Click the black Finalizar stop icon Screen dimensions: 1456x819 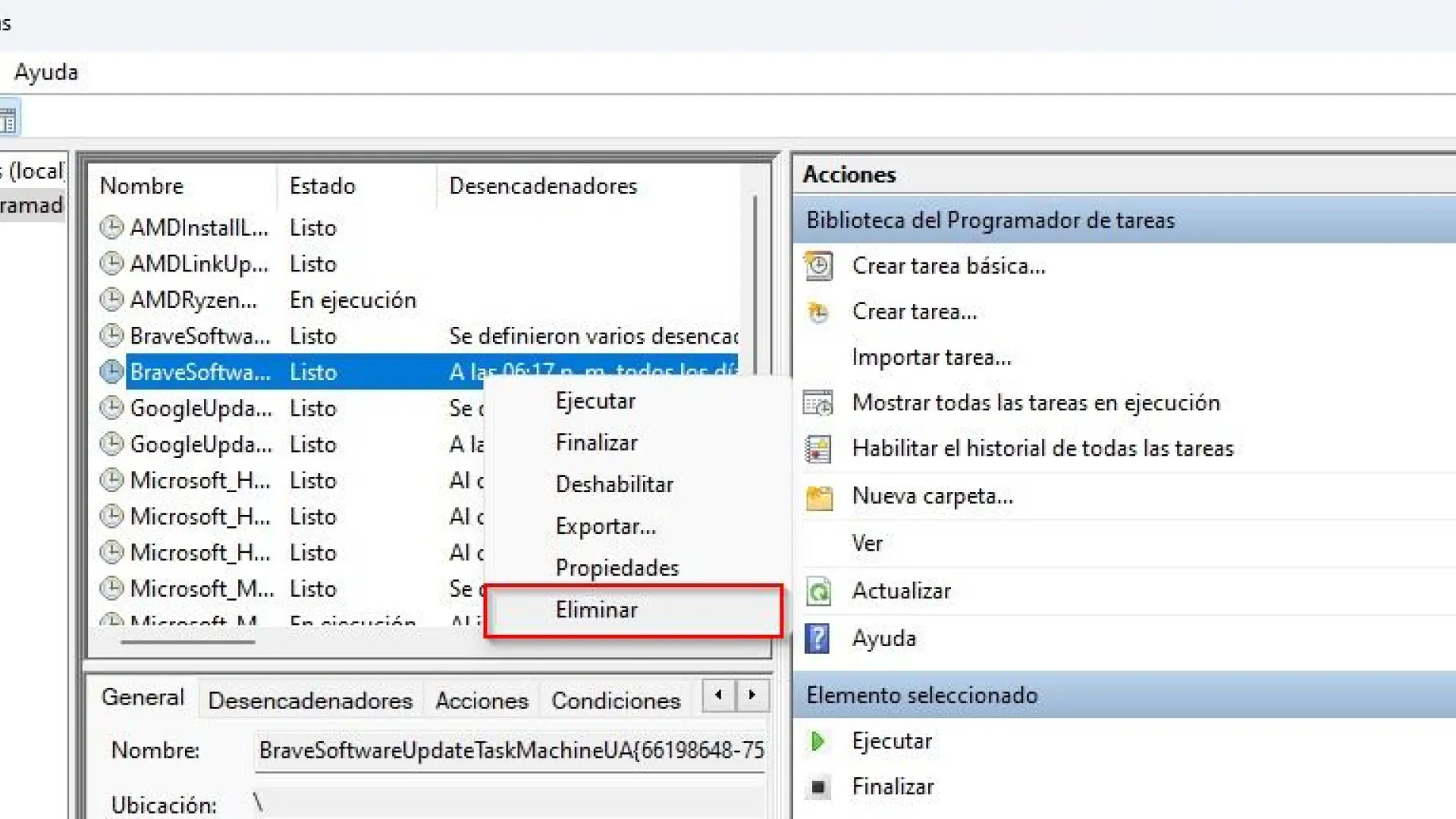coord(817,787)
